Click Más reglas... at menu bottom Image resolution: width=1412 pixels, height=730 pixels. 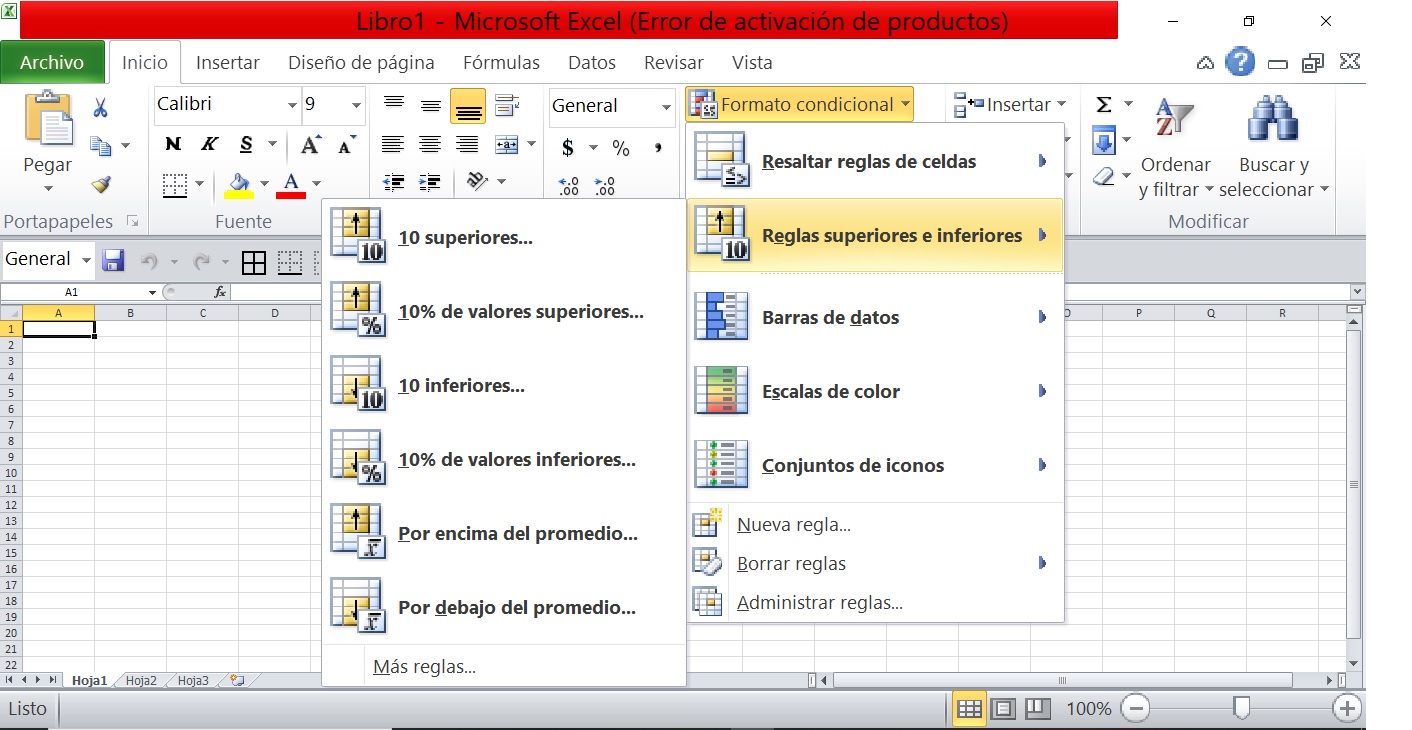coord(504,666)
